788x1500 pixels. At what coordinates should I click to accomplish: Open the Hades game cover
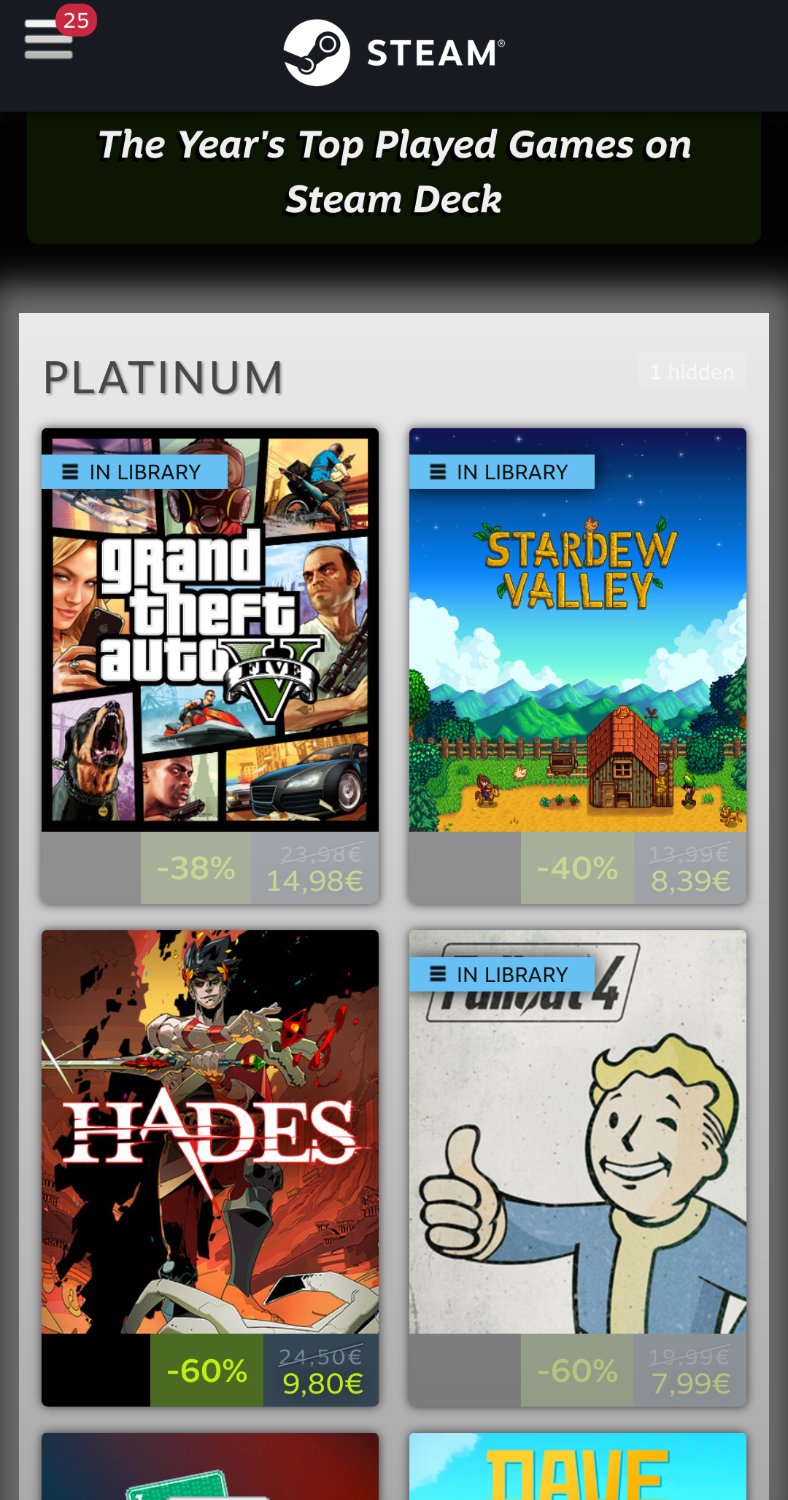(x=210, y=1132)
